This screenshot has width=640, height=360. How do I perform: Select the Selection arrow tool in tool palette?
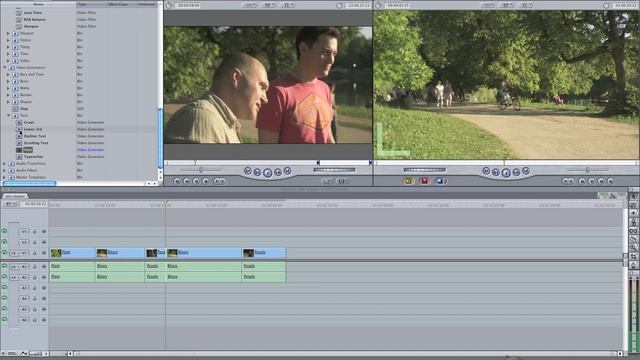(x=633, y=196)
